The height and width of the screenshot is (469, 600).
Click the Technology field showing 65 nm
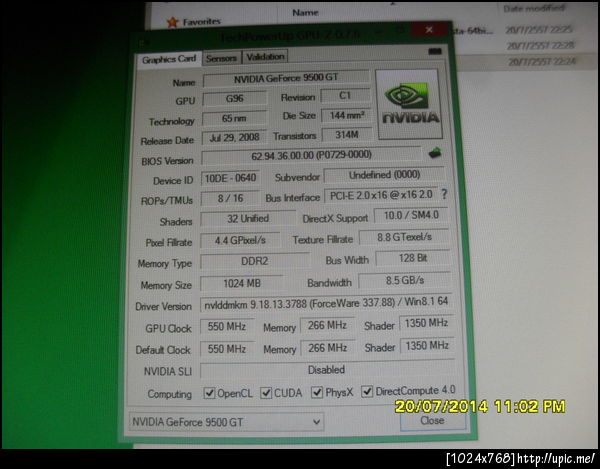tap(234, 119)
